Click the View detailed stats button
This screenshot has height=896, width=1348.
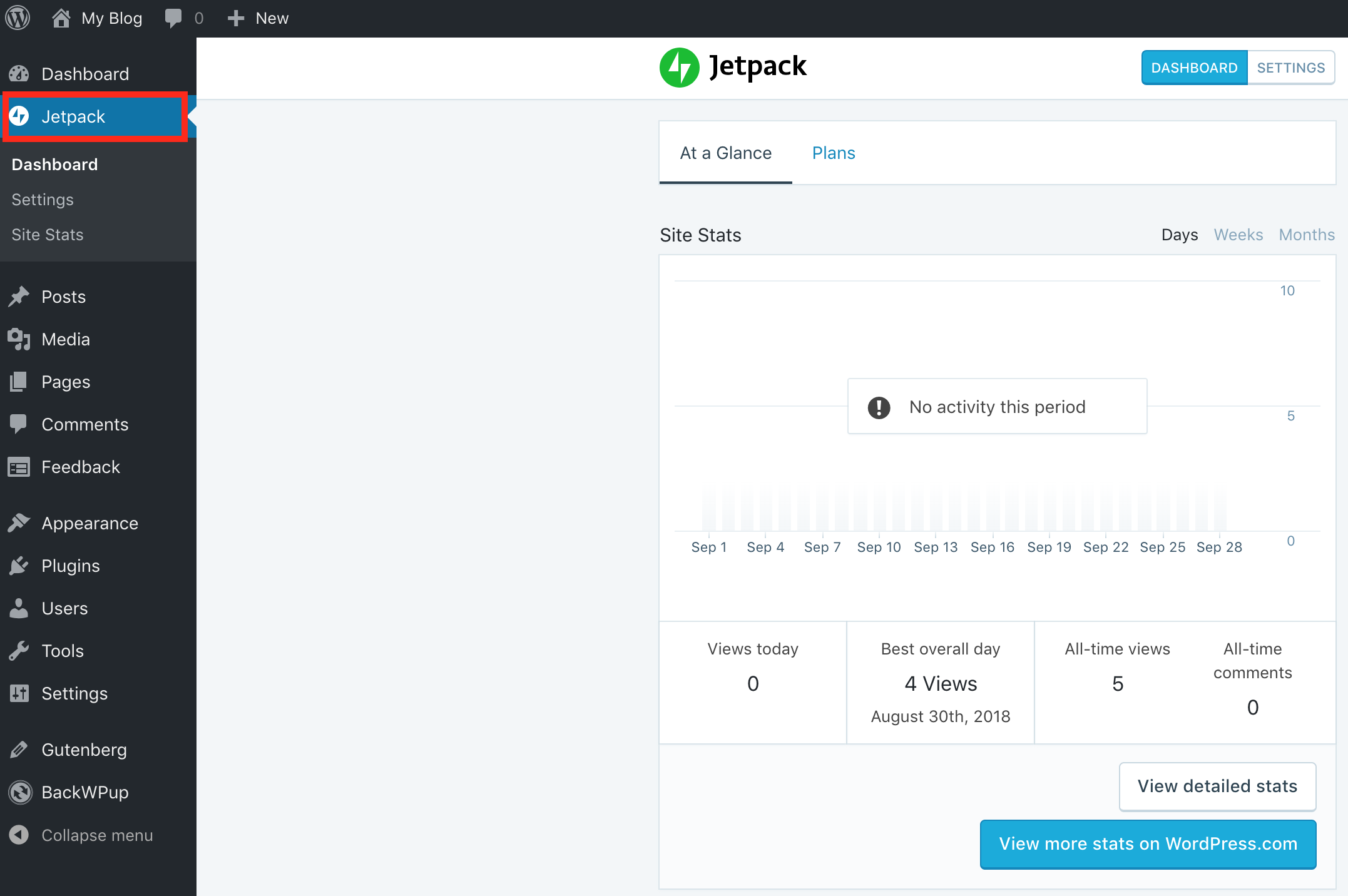pos(1217,787)
